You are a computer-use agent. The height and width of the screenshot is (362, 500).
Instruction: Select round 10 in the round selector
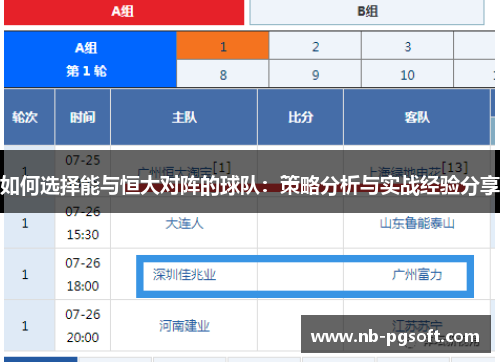pyautogui.click(x=407, y=74)
